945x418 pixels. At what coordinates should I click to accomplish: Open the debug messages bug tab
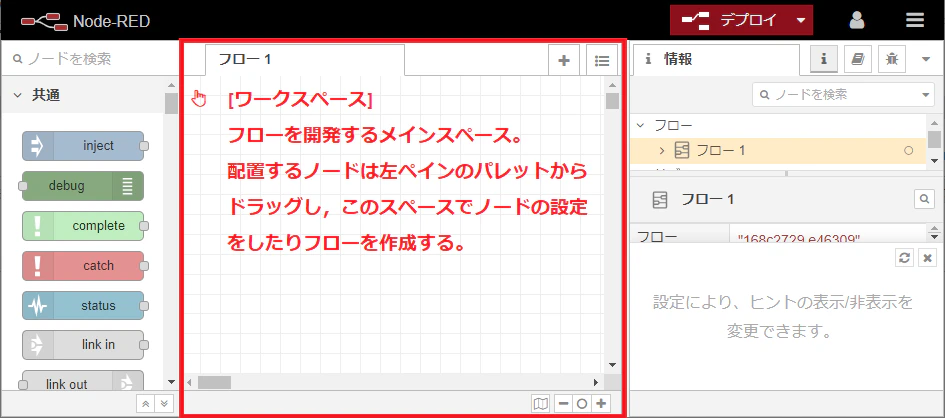892,59
